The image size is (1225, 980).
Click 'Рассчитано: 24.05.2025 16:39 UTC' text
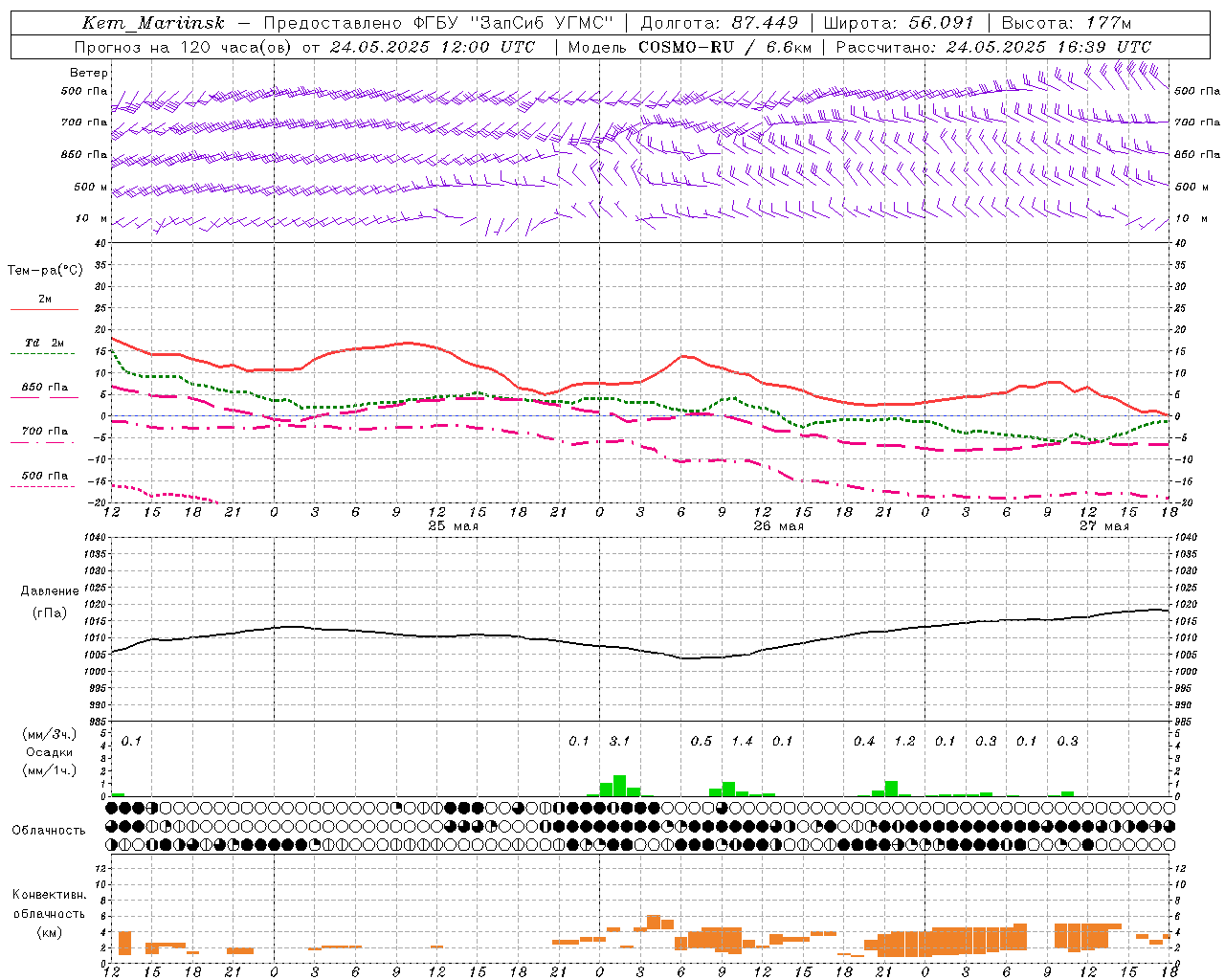click(994, 47)
